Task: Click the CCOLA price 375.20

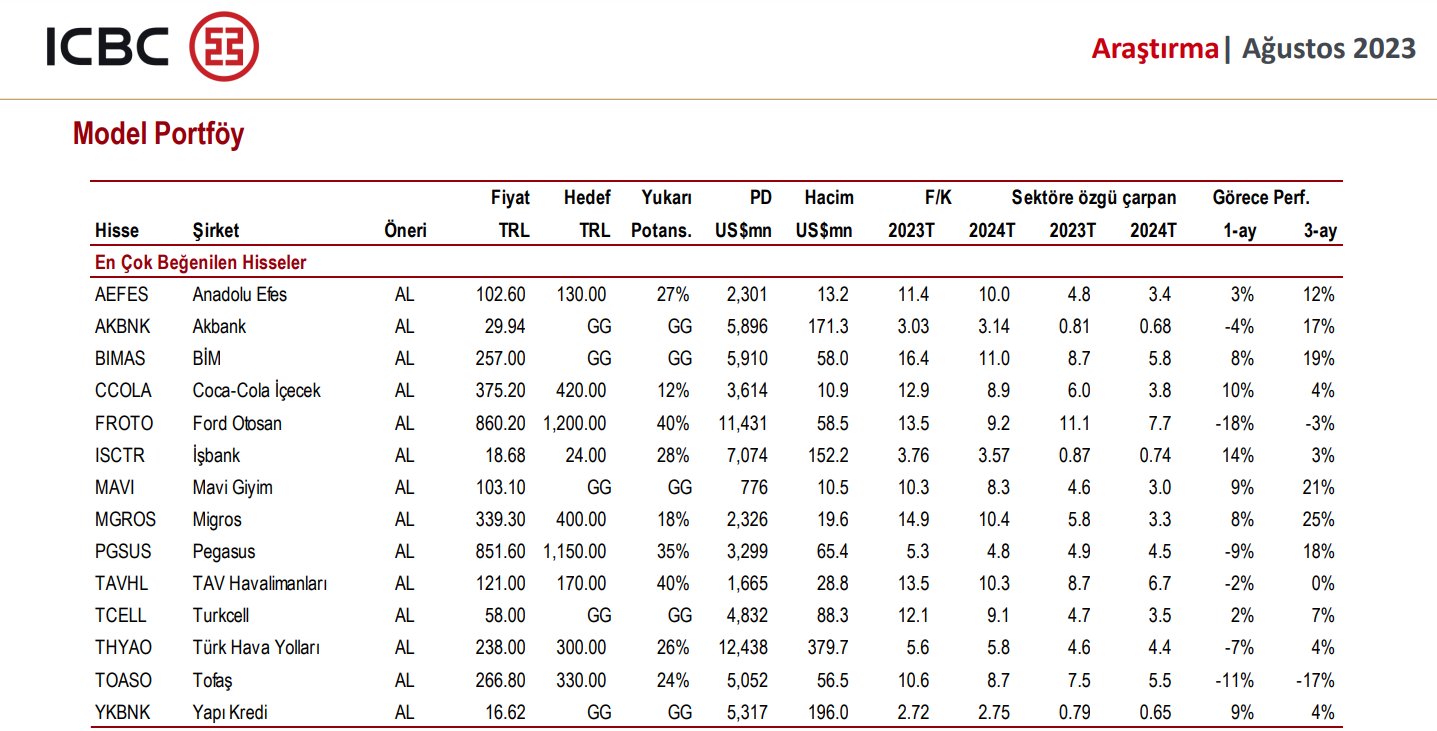Action: 500,391
